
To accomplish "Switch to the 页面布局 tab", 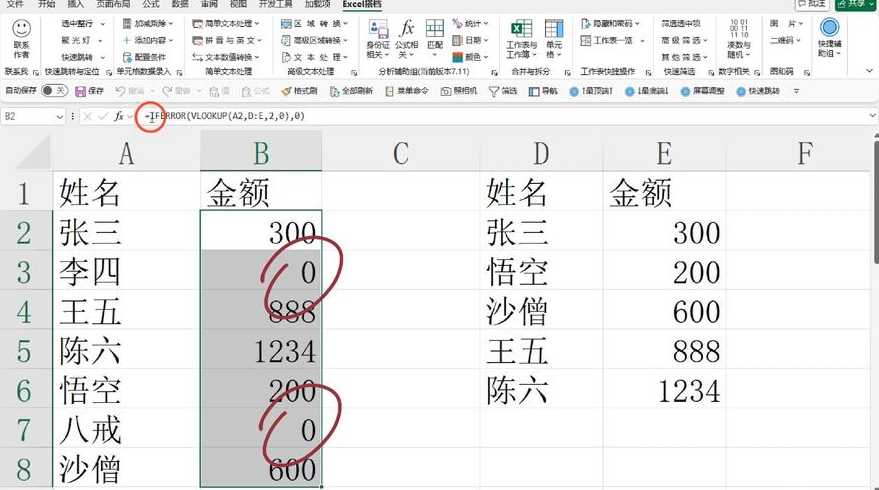I will pos(113,4).
